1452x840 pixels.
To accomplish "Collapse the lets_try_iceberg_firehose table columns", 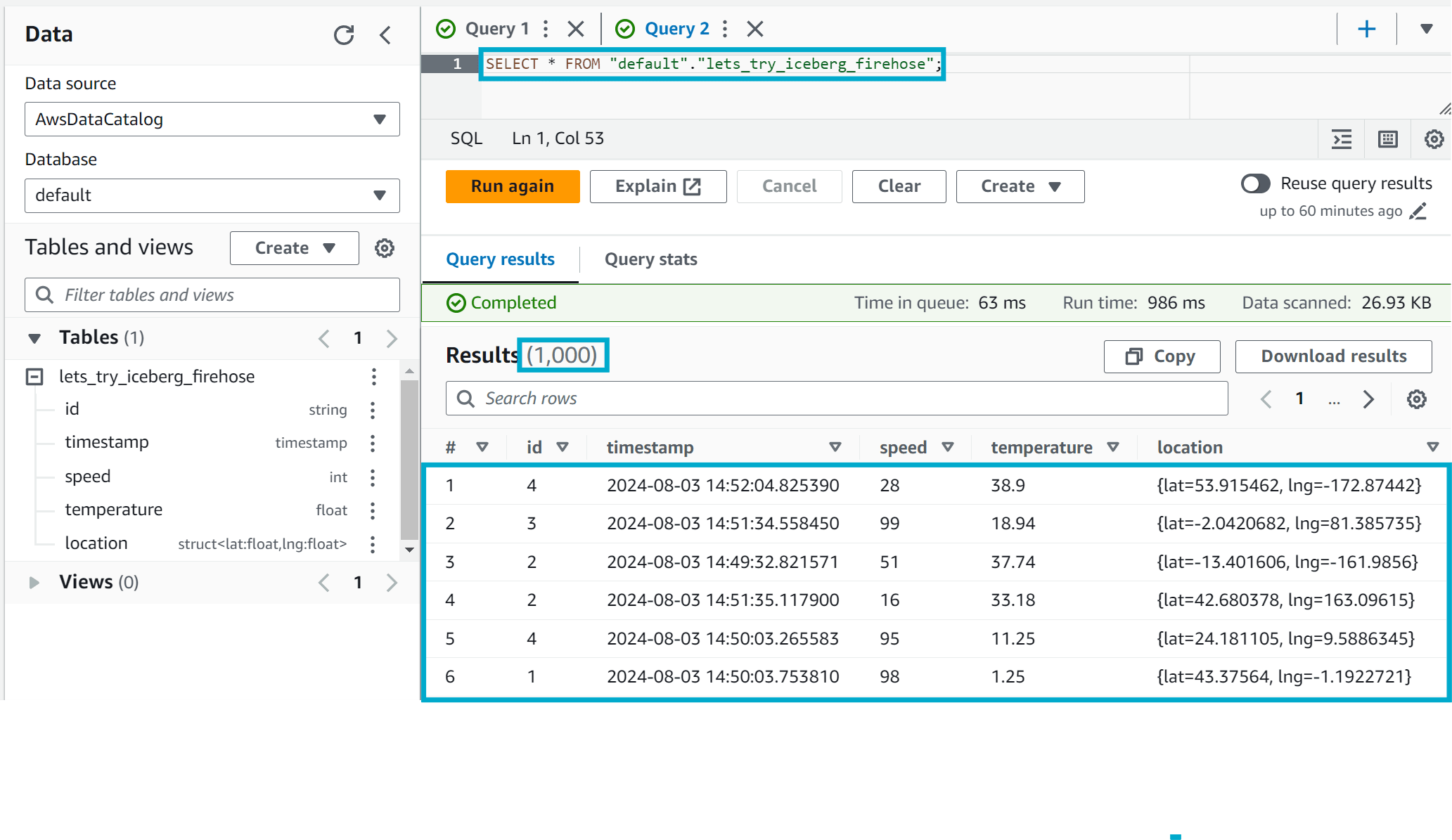I will pyautogui.click(x=34, y=377).
